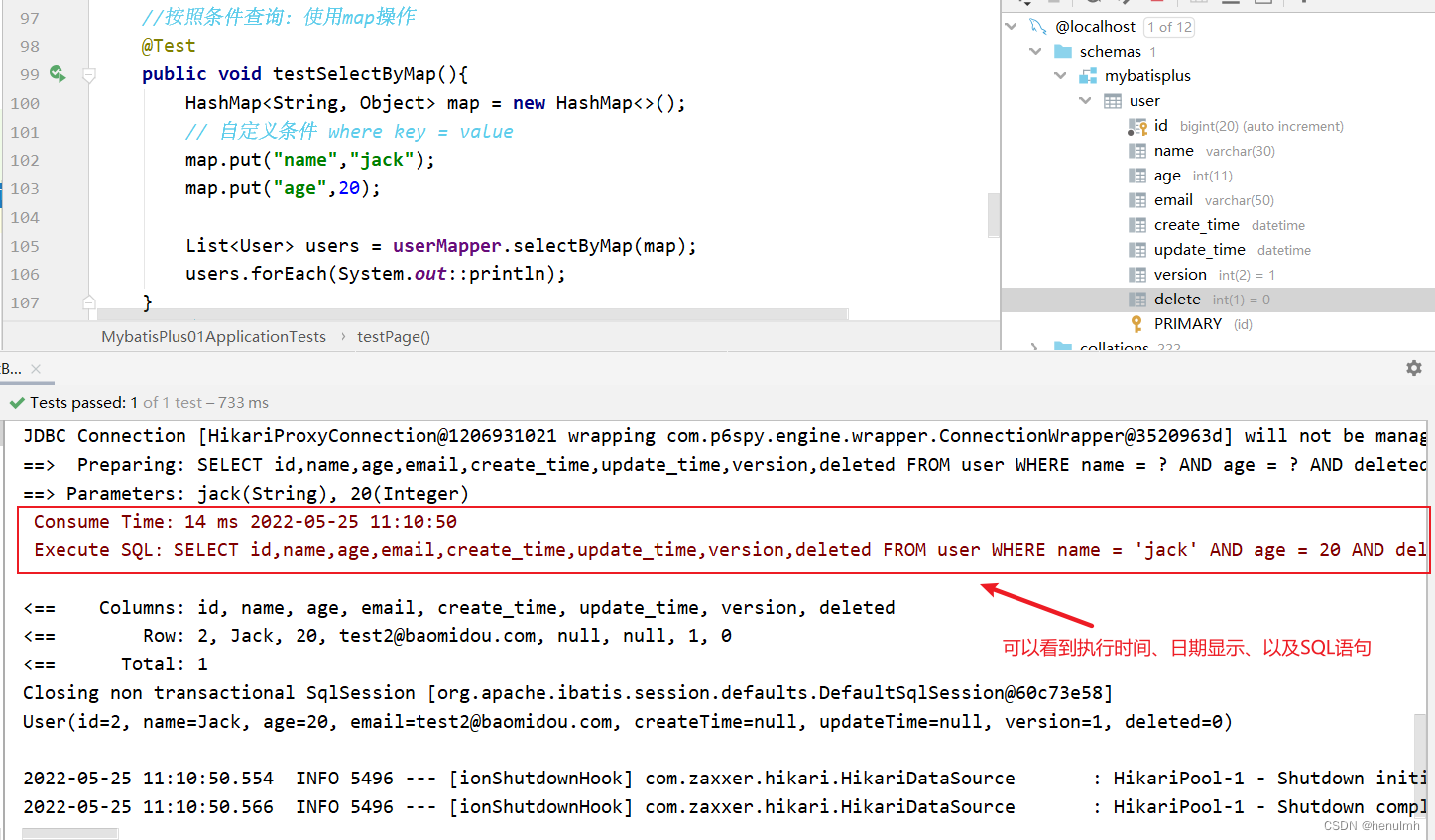Expand the collations folder node
Screen dimensions: 1435x840
tap(1036, 347)
